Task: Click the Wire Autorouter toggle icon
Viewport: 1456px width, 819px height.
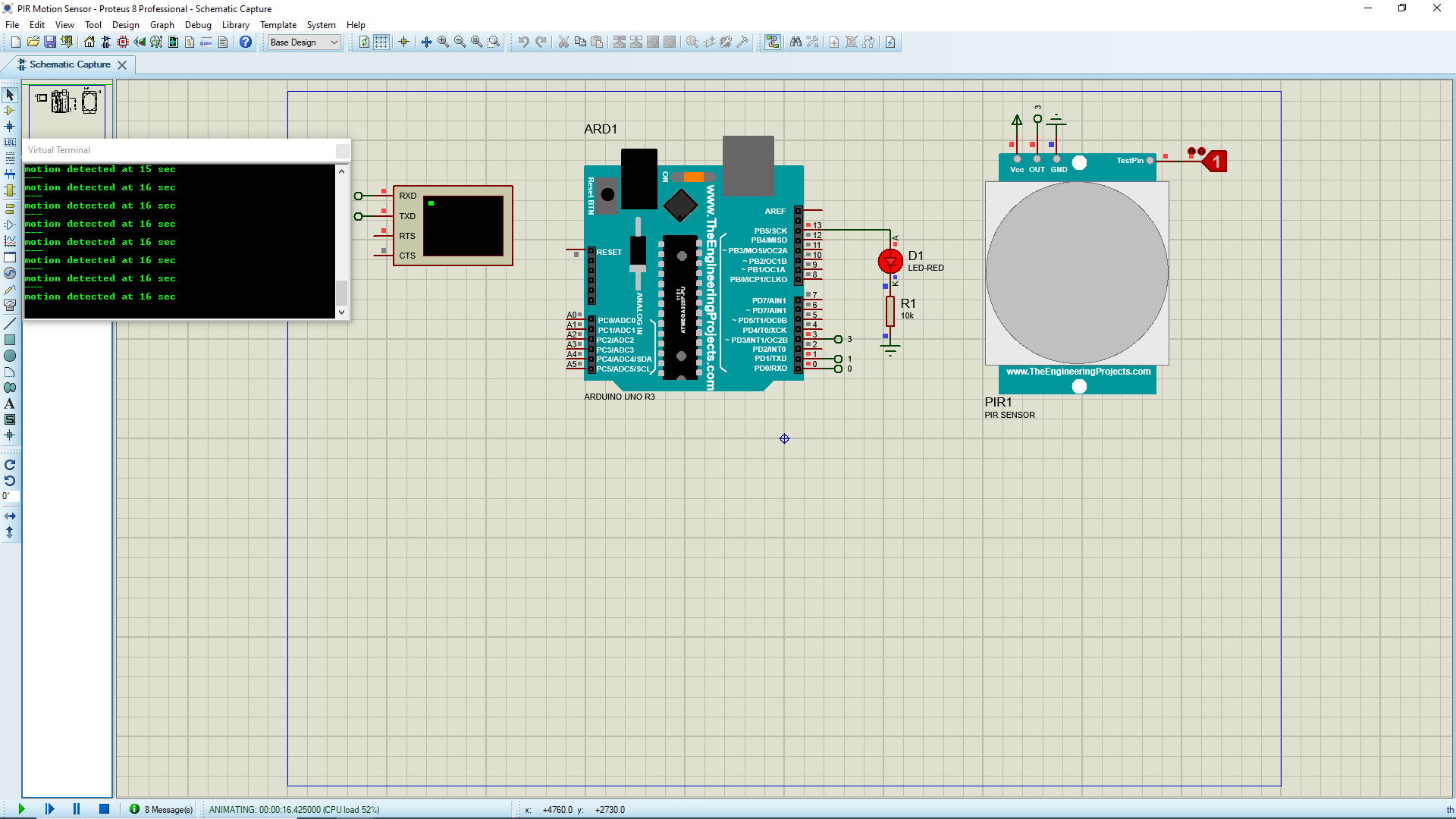Action: coord(773,42)
